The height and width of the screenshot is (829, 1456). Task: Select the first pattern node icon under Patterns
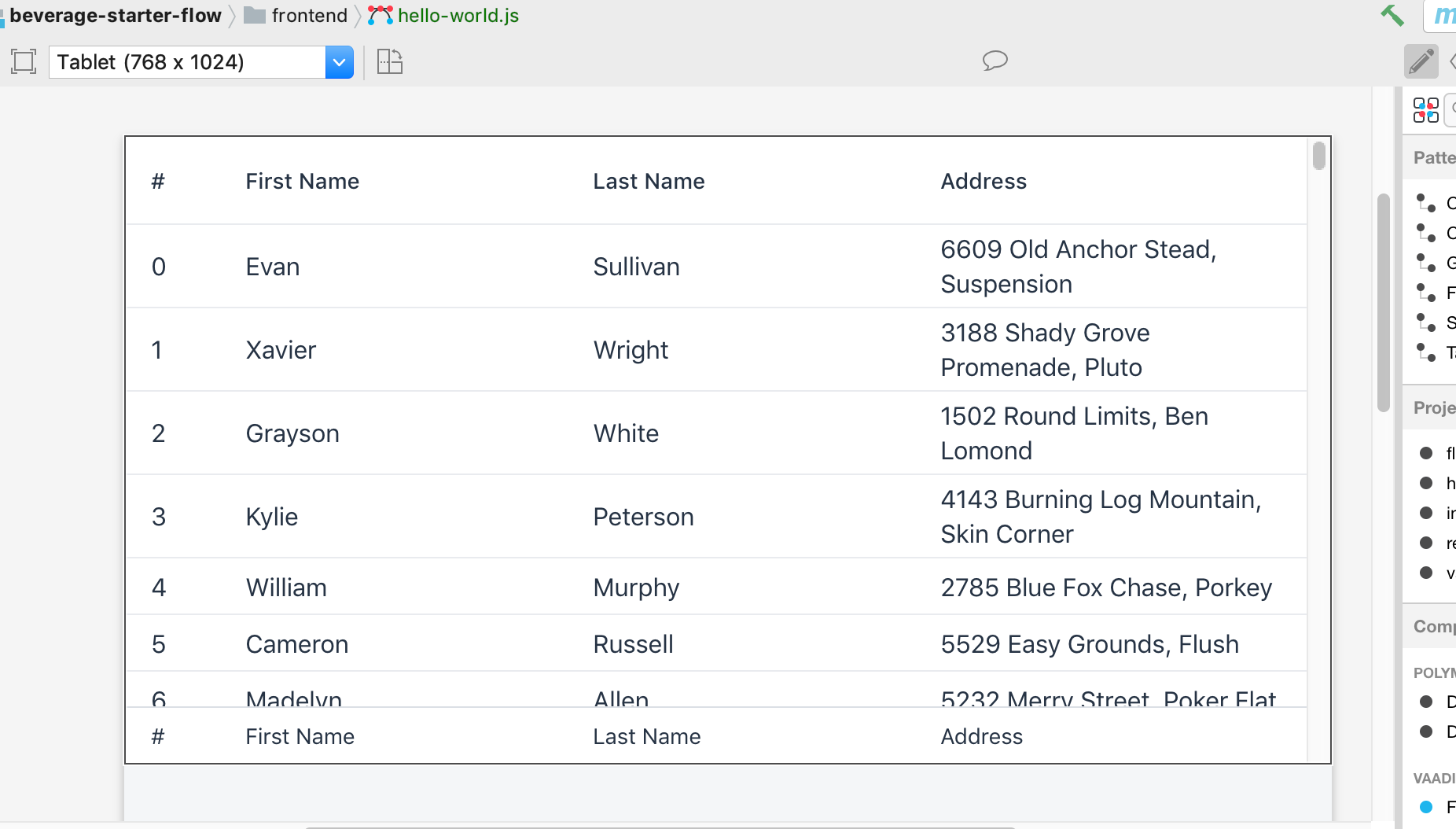click(x=1425, y=204)
